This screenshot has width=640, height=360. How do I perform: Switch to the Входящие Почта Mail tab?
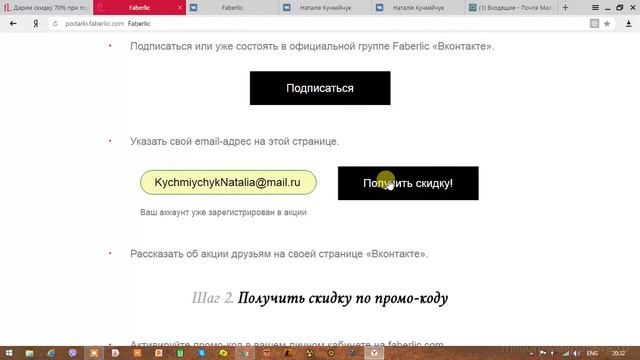511,7
